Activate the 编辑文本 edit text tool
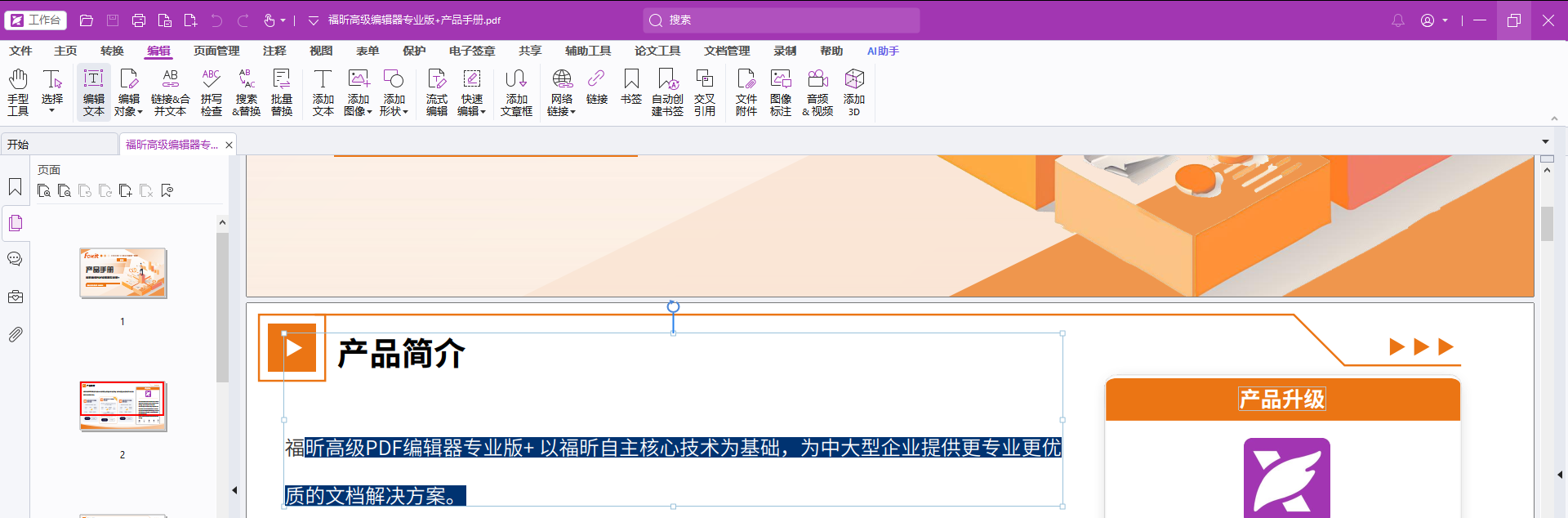This screenshot has width=1568, height=518. (x=94, y=92)
